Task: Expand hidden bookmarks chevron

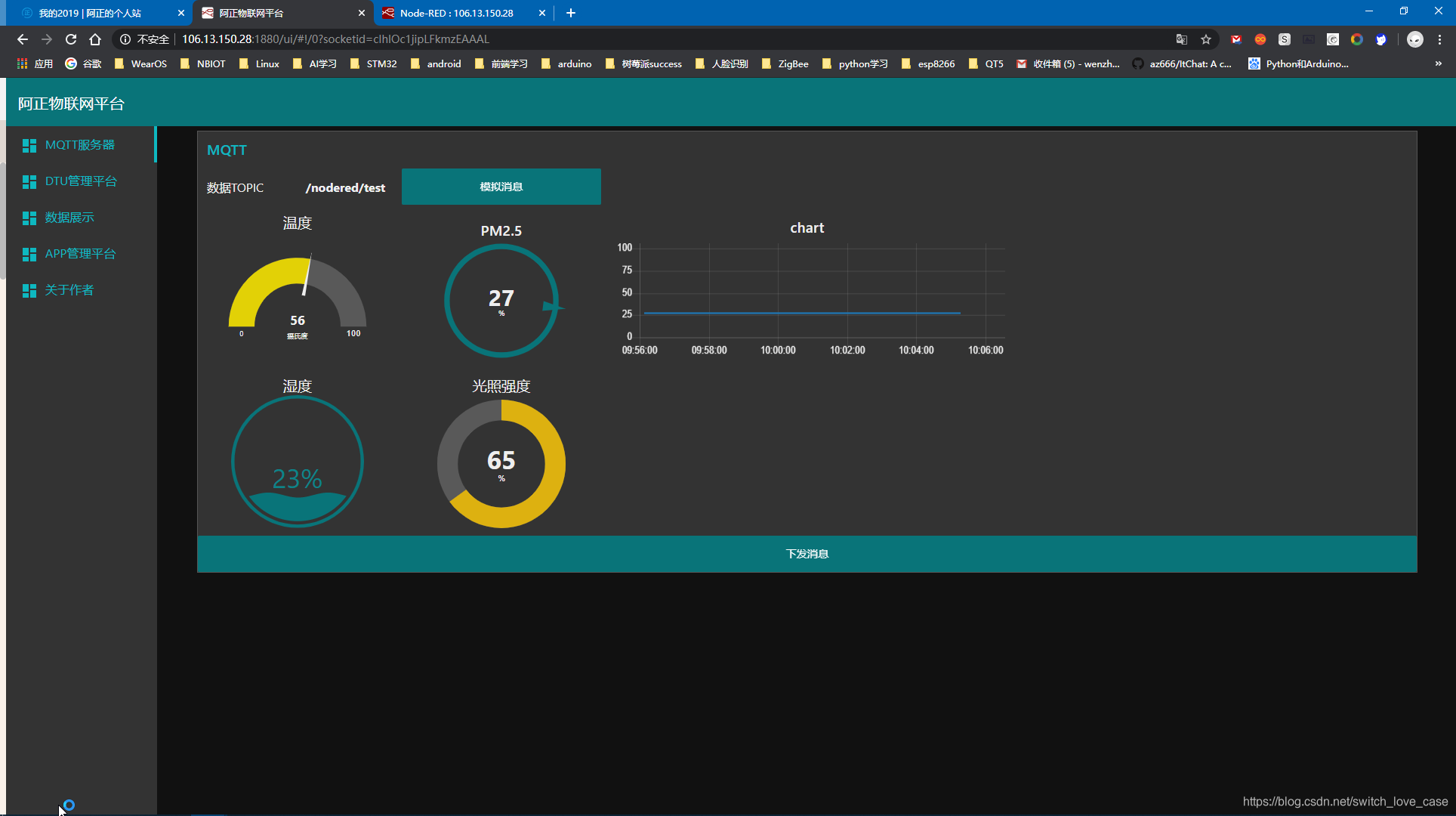Action: click(x=1439, y=63)
